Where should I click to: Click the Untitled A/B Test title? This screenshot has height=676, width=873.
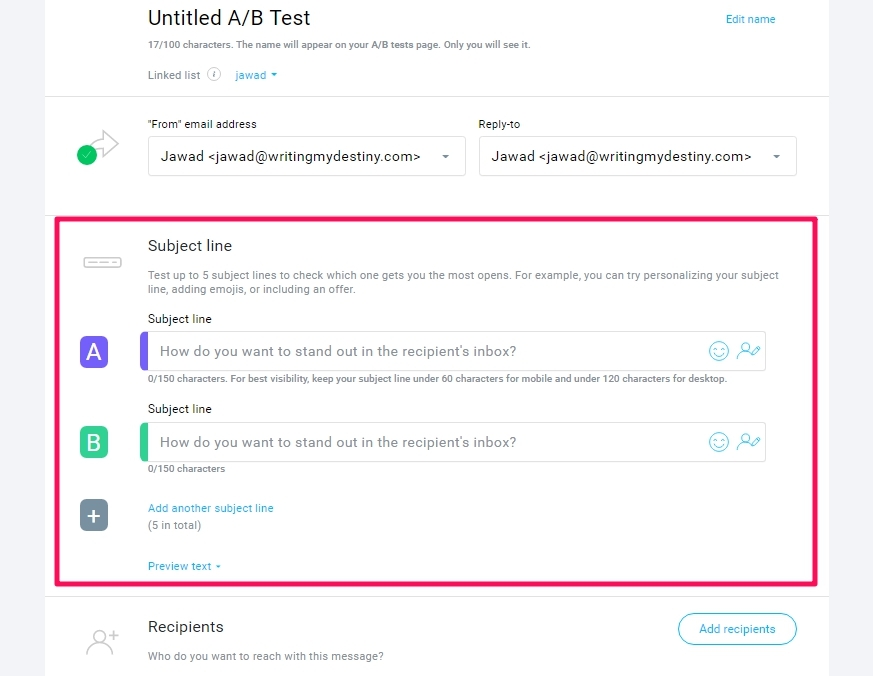pos(229,18)
